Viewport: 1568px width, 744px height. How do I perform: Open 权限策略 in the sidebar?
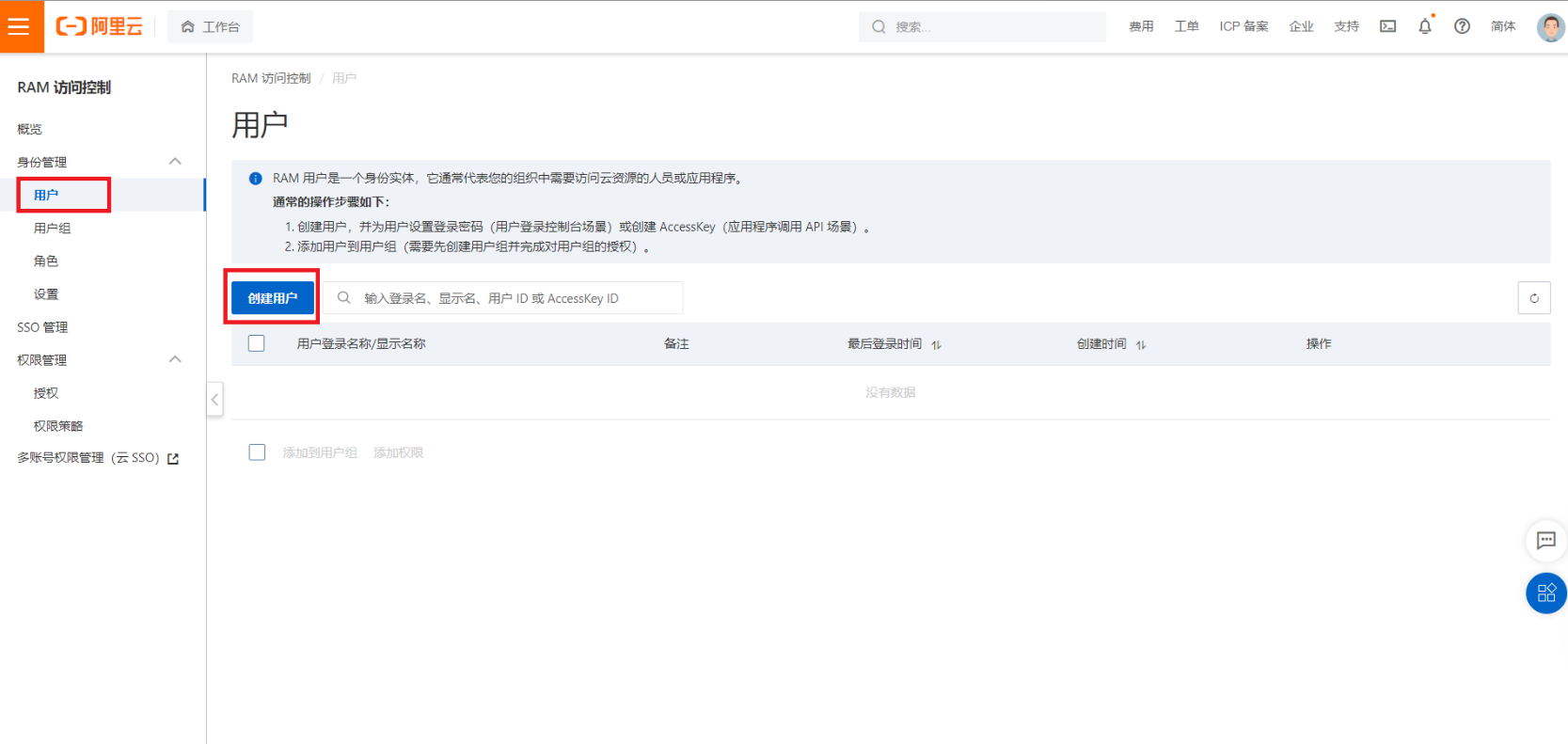click(58, 426)
